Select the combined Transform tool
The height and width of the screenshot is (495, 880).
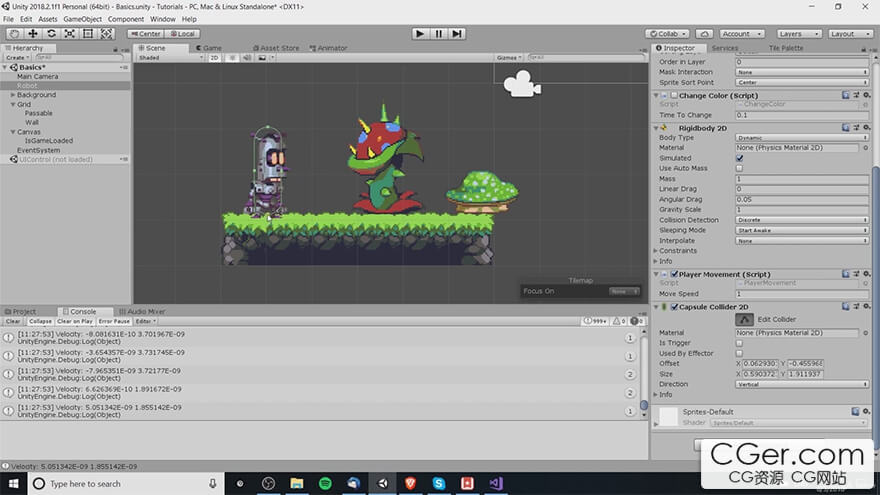pyautogui.click(x=106, y=34)
